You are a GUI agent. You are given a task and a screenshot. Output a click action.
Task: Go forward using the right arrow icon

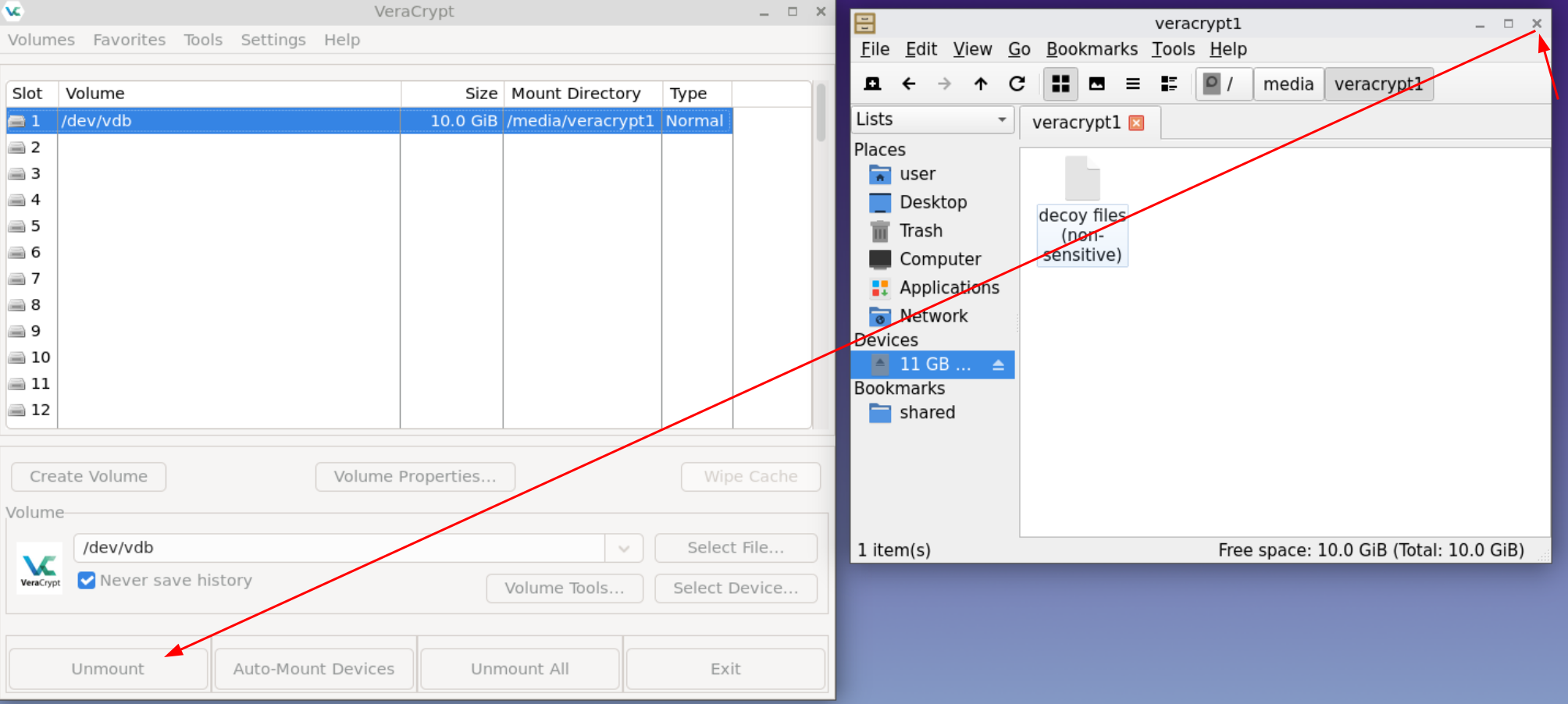(944, 84)
